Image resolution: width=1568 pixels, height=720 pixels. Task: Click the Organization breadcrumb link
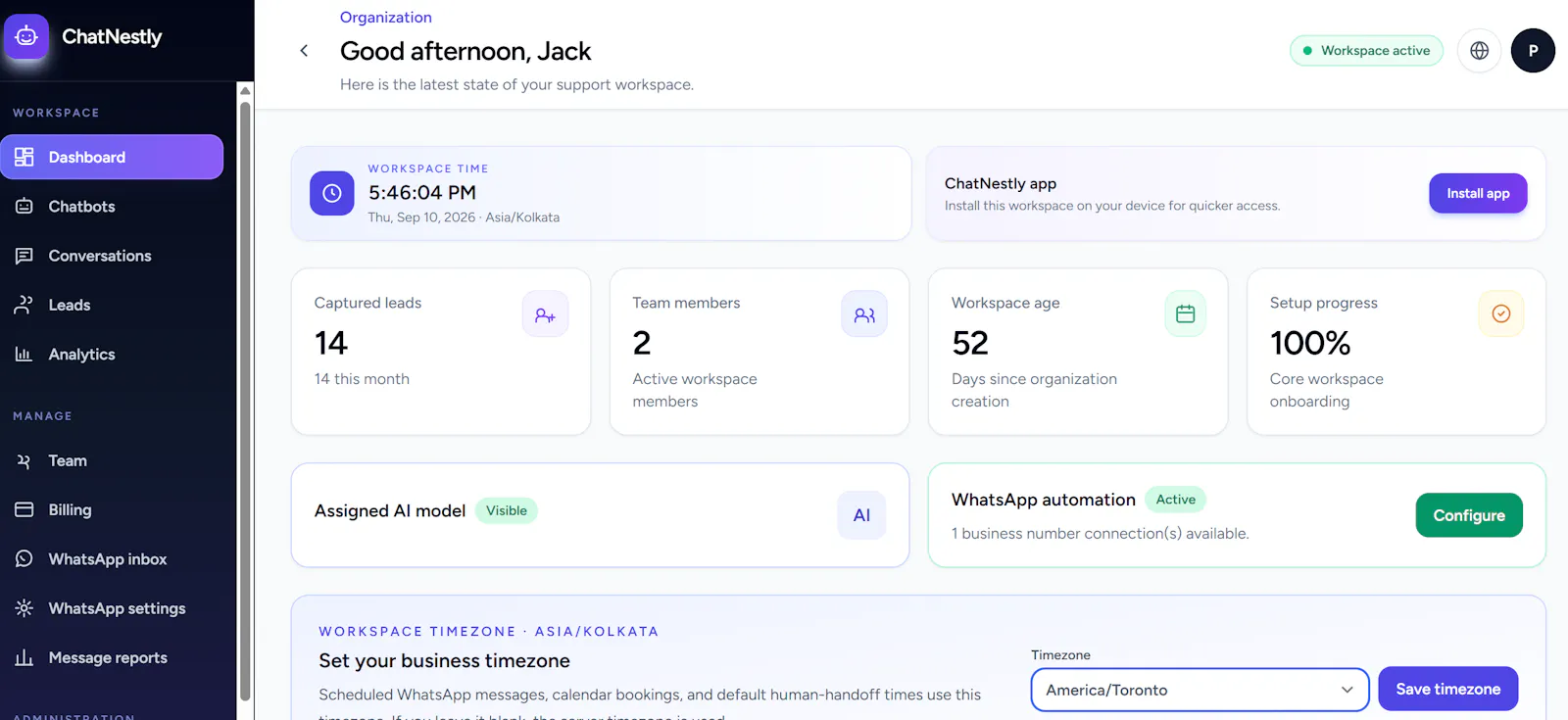[386, 17]
